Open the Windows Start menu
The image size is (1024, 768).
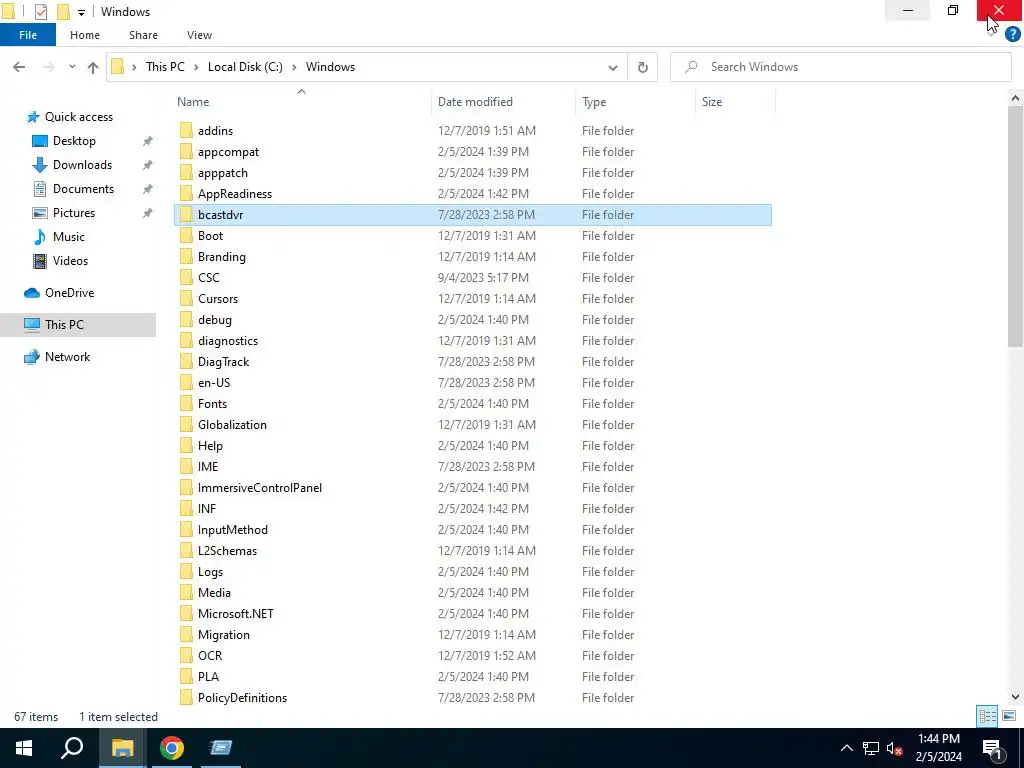tap(24, 748)
